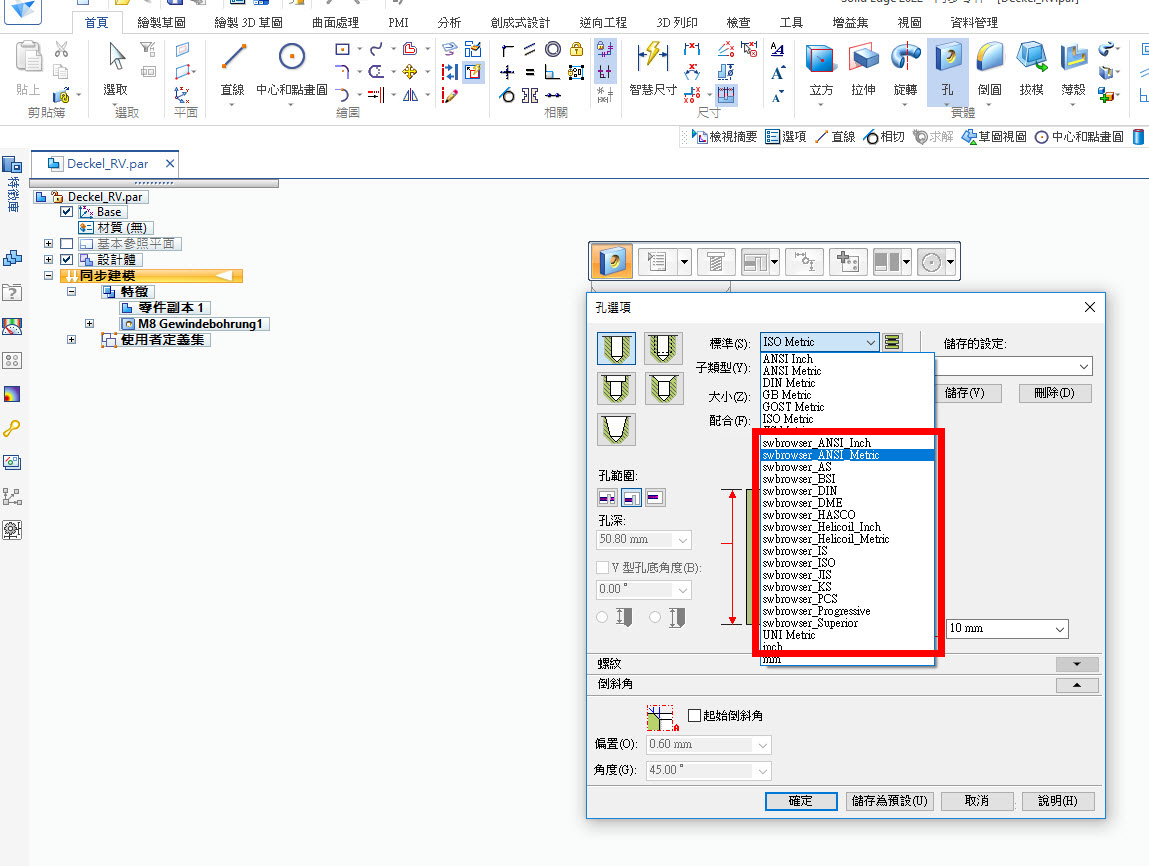Click the 倒圓 round tool
Viewport: 1149px width, 866px height.
(x=989, y=70)
